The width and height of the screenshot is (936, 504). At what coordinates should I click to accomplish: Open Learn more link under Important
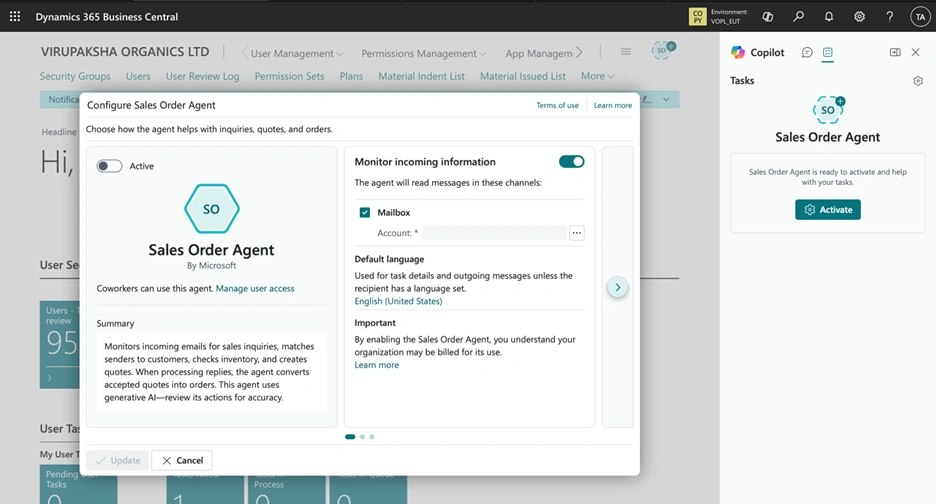[x=377, y=365]
